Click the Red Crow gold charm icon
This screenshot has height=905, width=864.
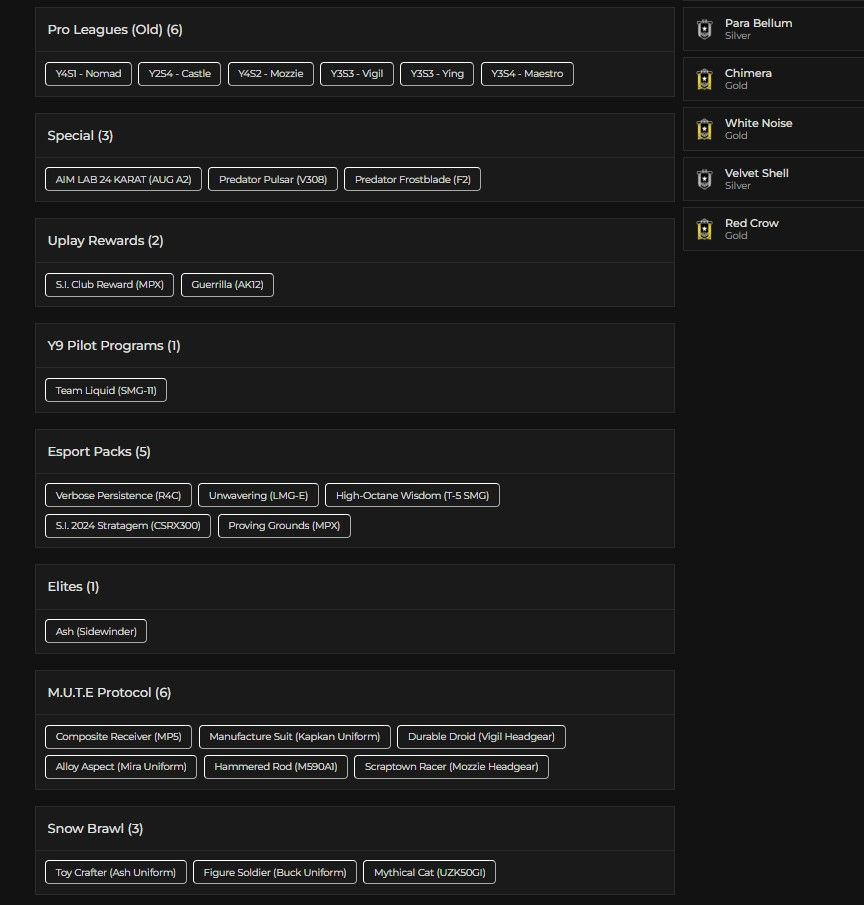[704, 229]
